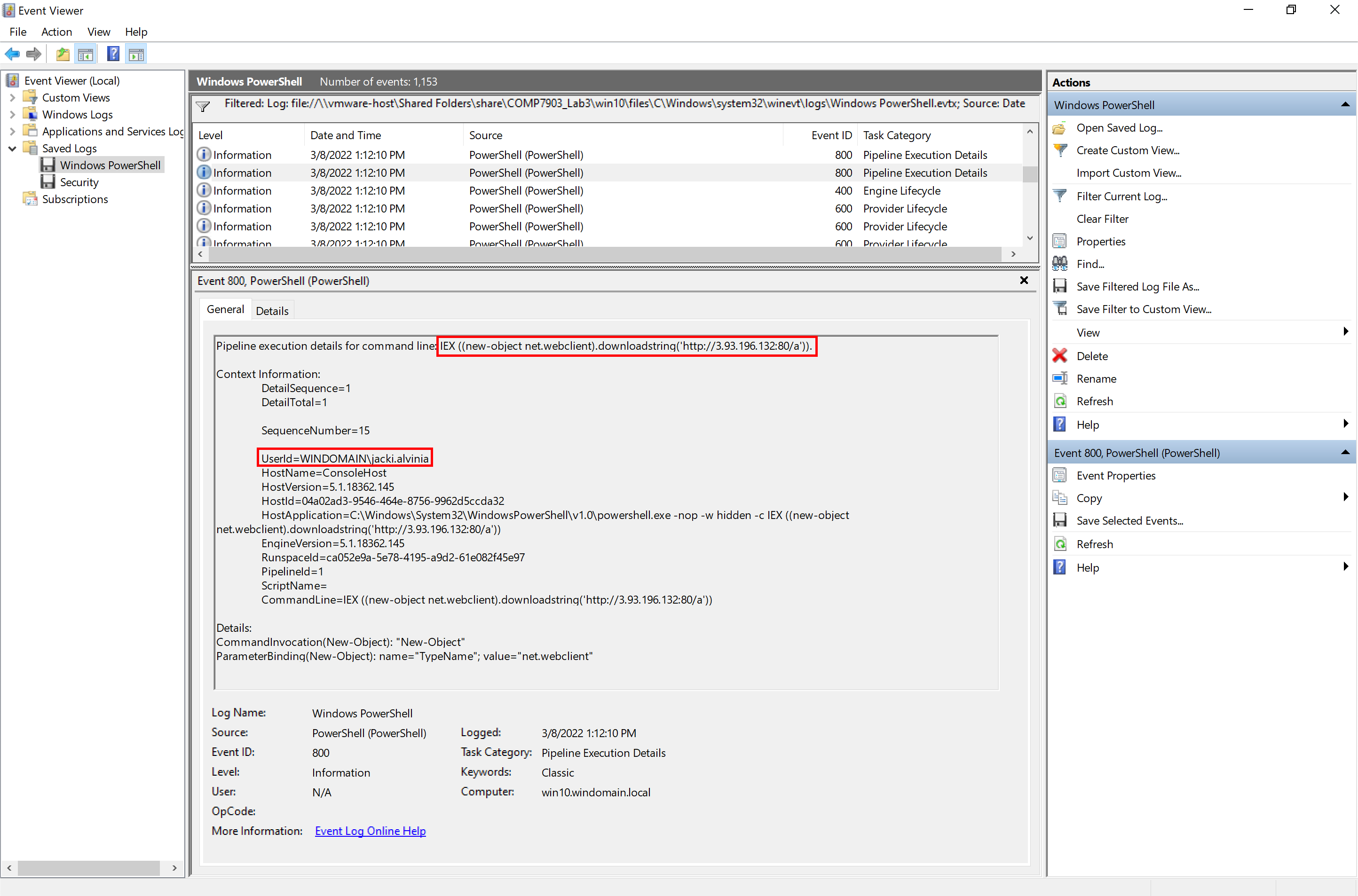Collapse the Windows PowerShell actions section
The width and height of the screenshot is (1358, 896).
[1345, 104]
